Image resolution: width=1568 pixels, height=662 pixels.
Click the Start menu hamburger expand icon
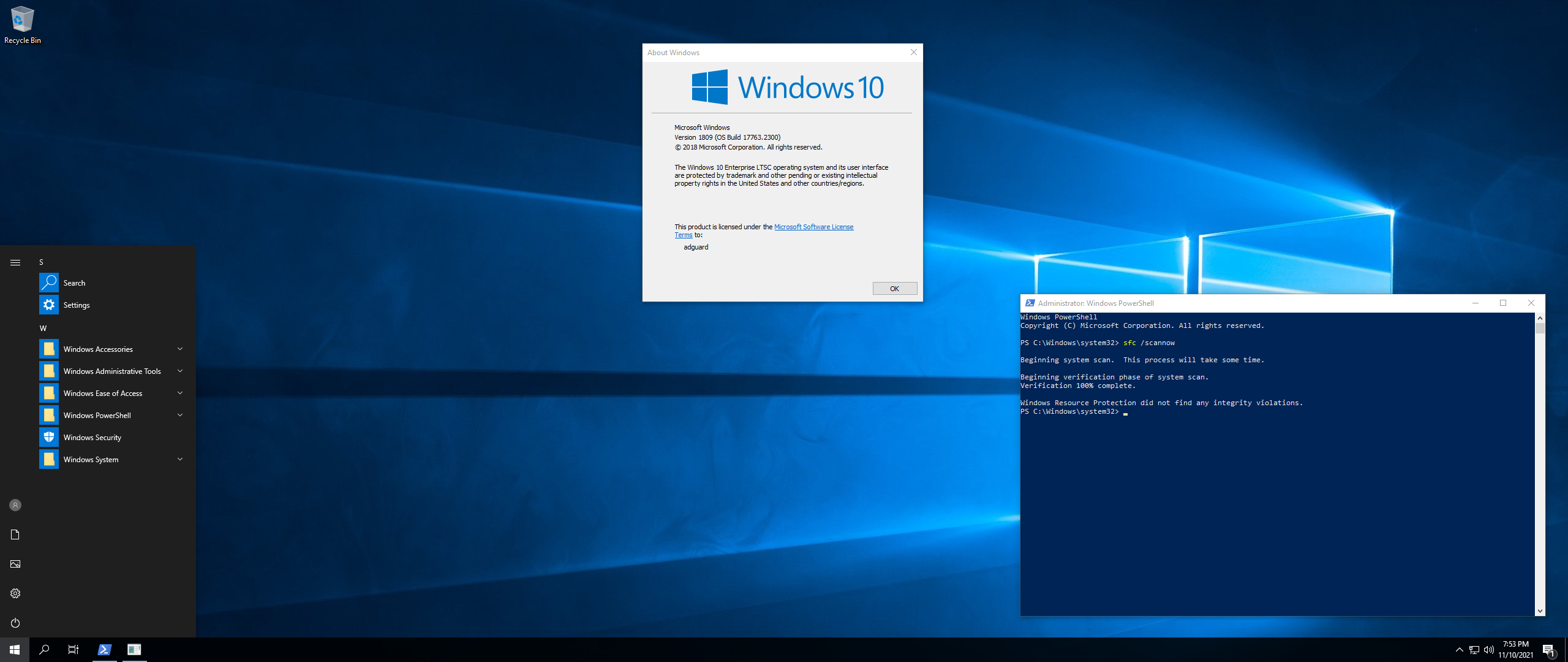(15, 262)
